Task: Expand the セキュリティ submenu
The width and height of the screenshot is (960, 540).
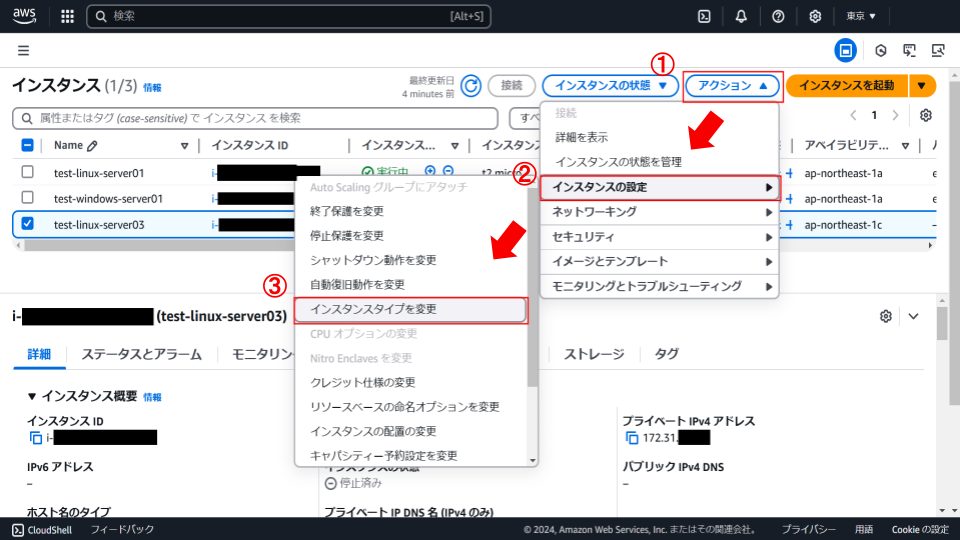Action: [660, 237]
